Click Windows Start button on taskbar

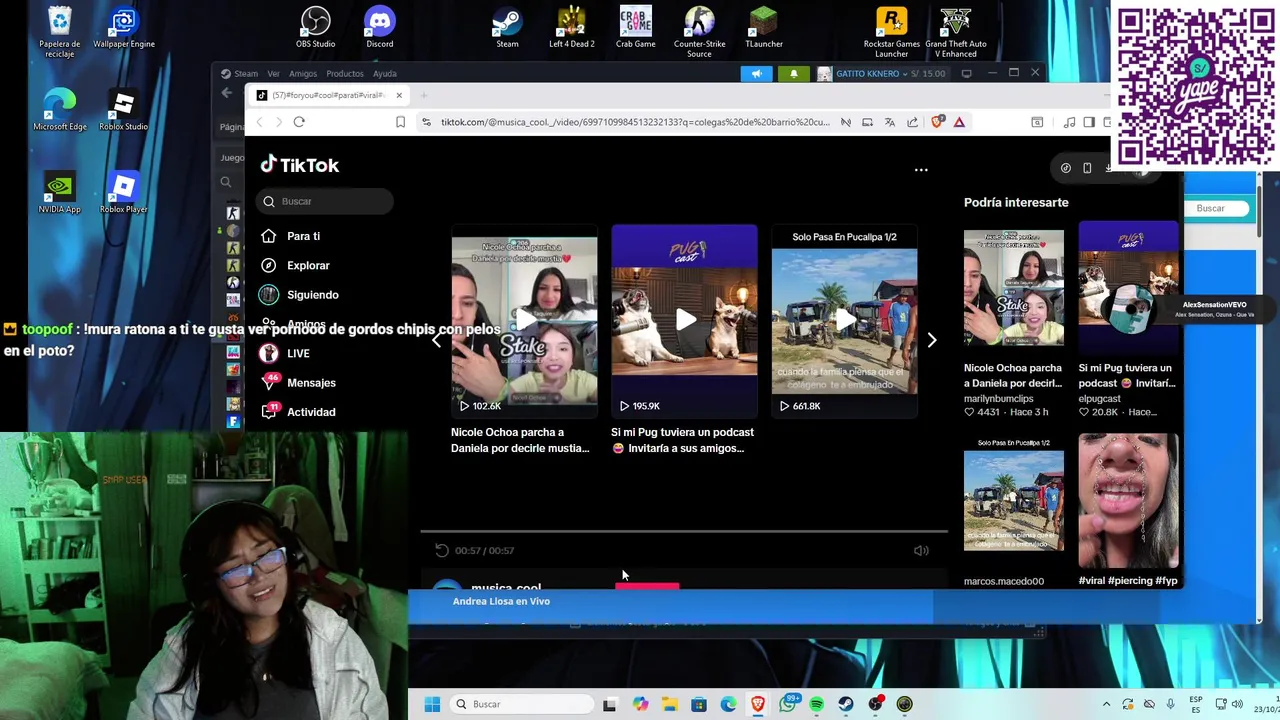coord(432,704)
